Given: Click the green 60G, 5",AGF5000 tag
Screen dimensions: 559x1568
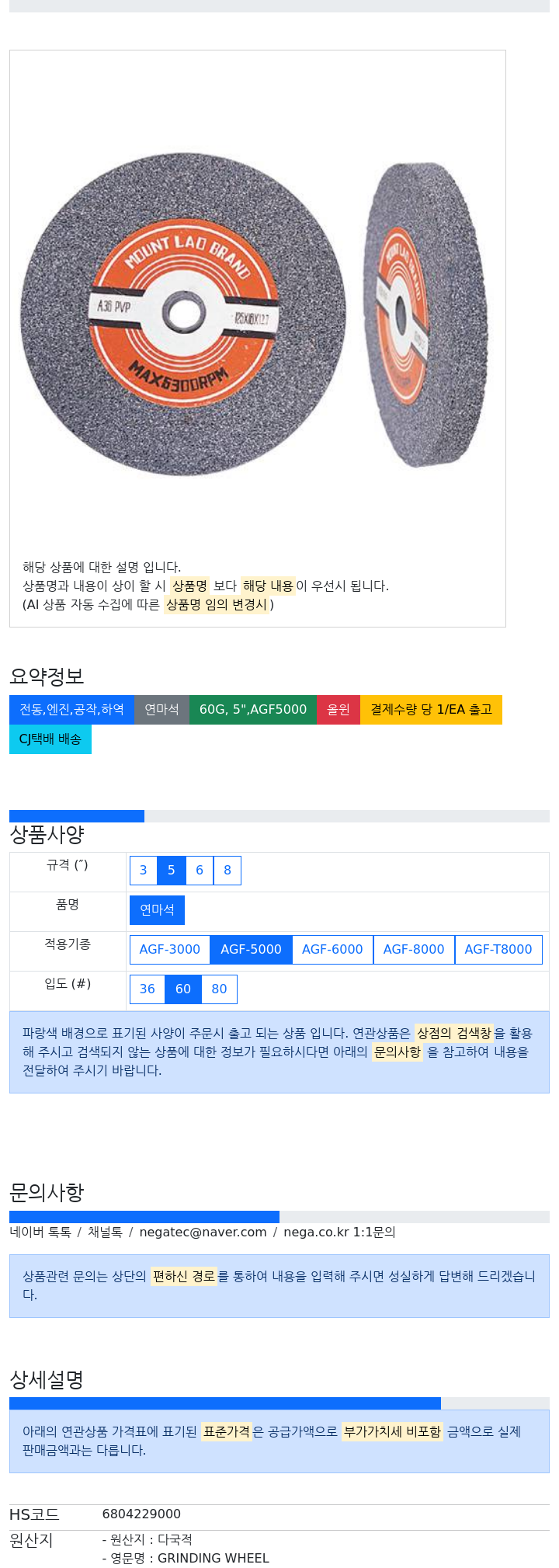Looking at the screenshot, I should pos(253,710).
